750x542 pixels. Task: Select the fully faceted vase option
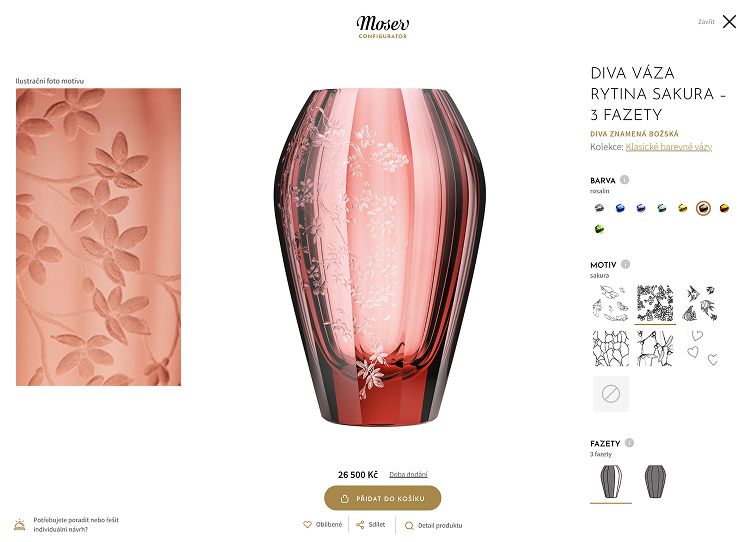(x=655, y=481)
